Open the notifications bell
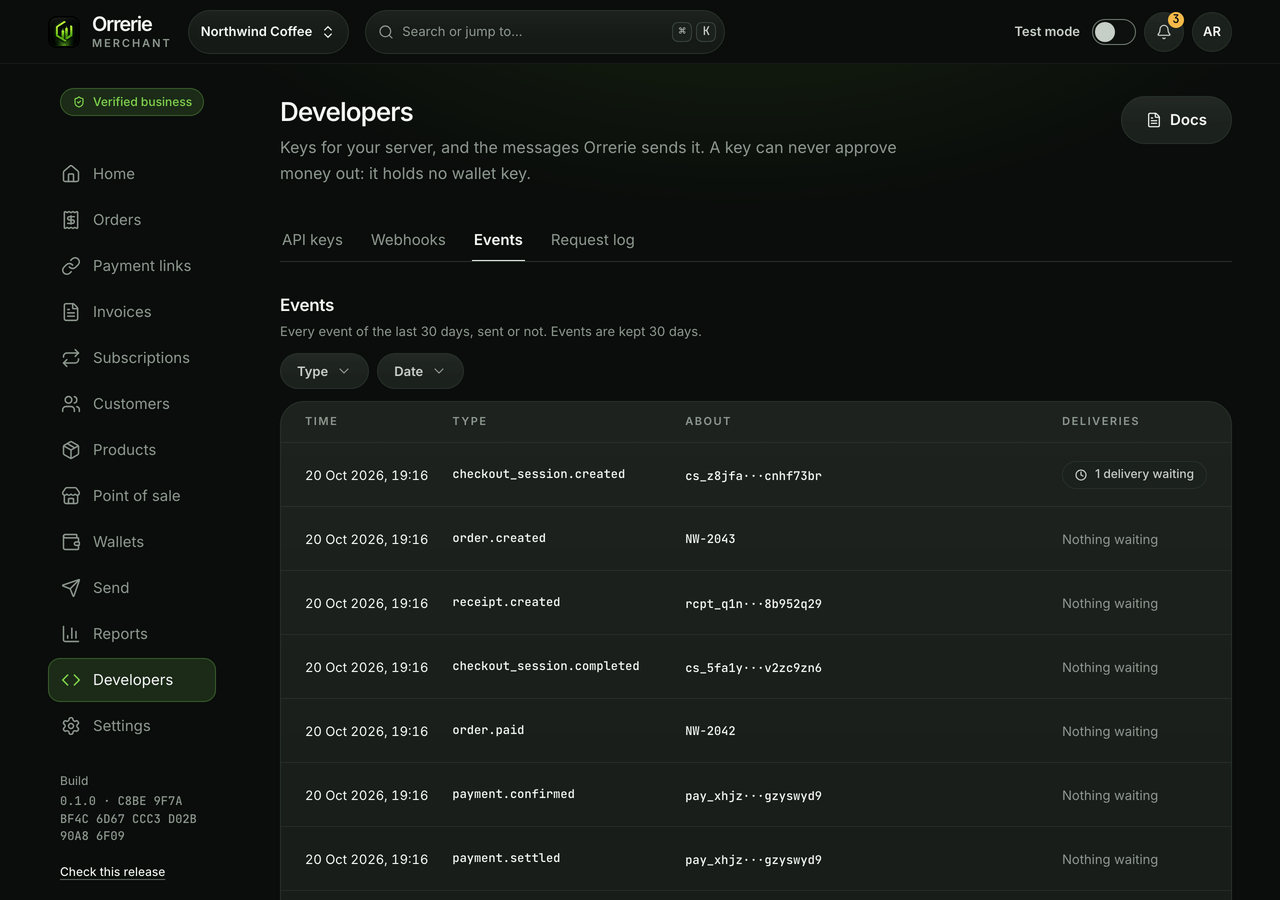This screenshot has width=1280, height=900. (1164, 32)
